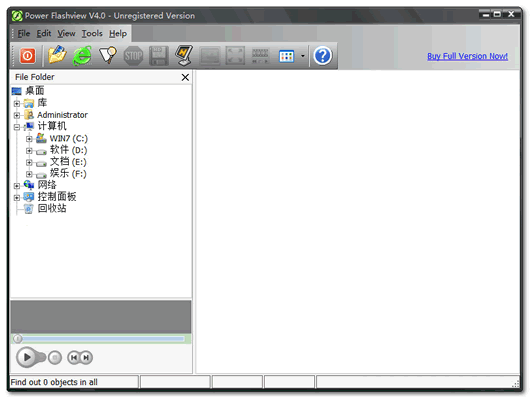The width and height of the screenshot is (530, 399).
Task: Click the red power exit toolbar icon
Action: tap(28, 56)
